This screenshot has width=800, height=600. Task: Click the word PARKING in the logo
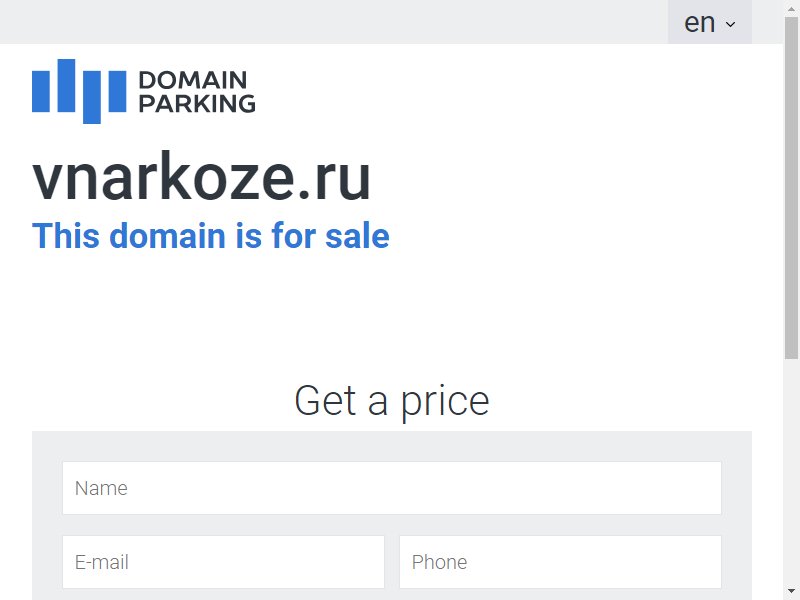pyautogui.click(x=197, y=104)
